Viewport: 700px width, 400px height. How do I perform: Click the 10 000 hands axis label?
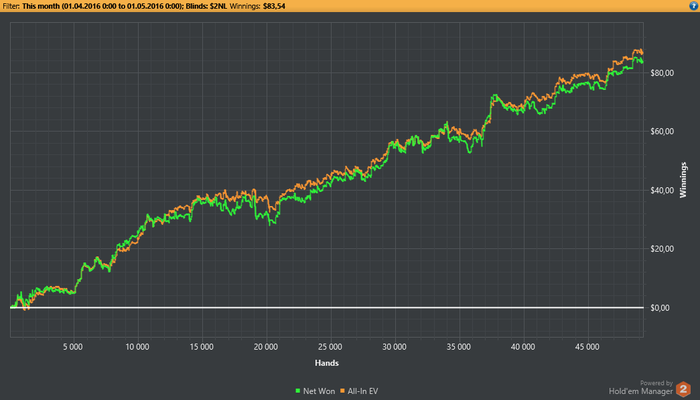(137, 347)
